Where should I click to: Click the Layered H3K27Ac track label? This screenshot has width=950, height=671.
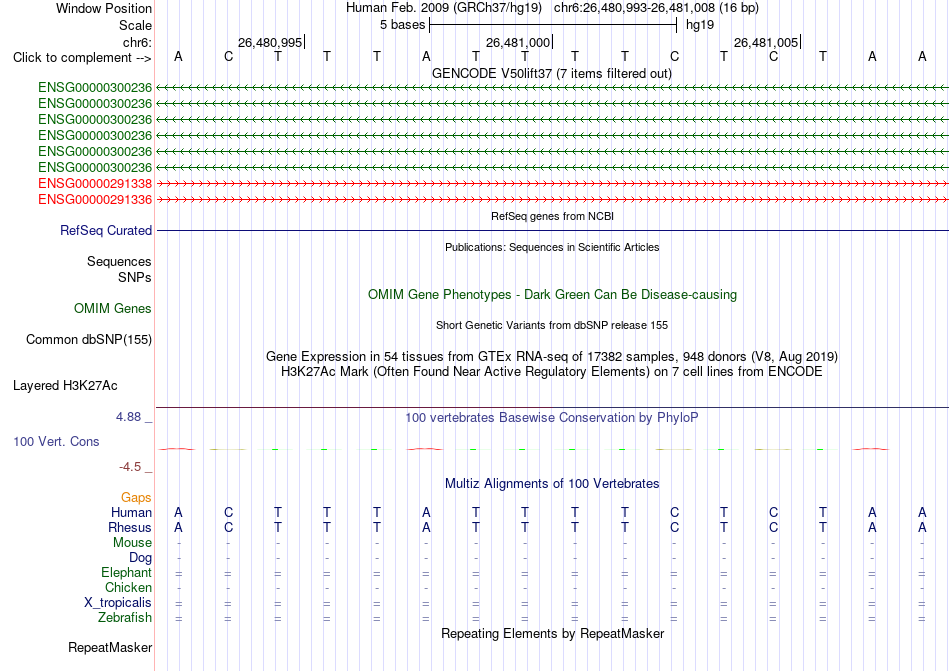point(65,386)
